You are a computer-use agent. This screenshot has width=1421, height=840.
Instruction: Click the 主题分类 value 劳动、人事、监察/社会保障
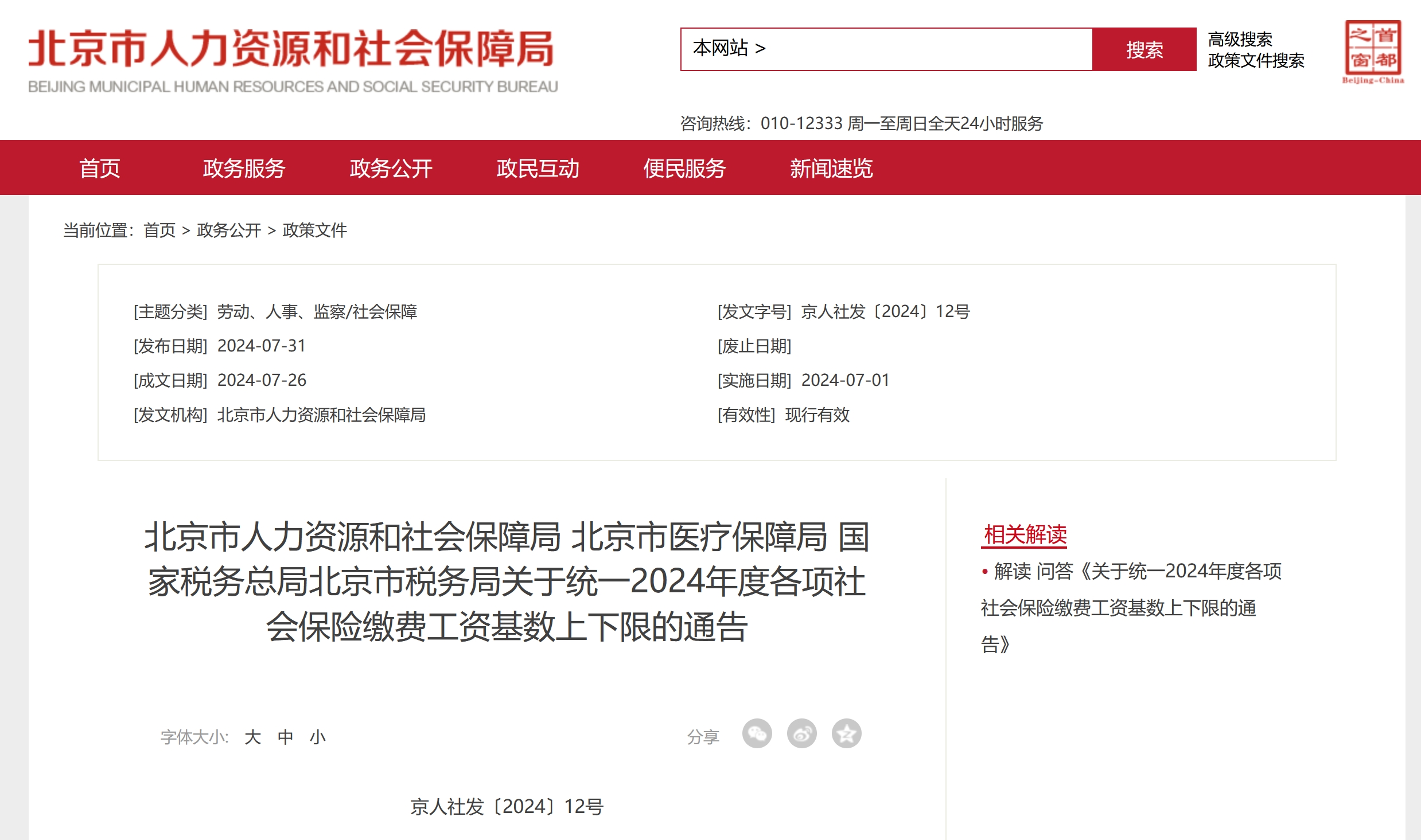pos(317,311)
